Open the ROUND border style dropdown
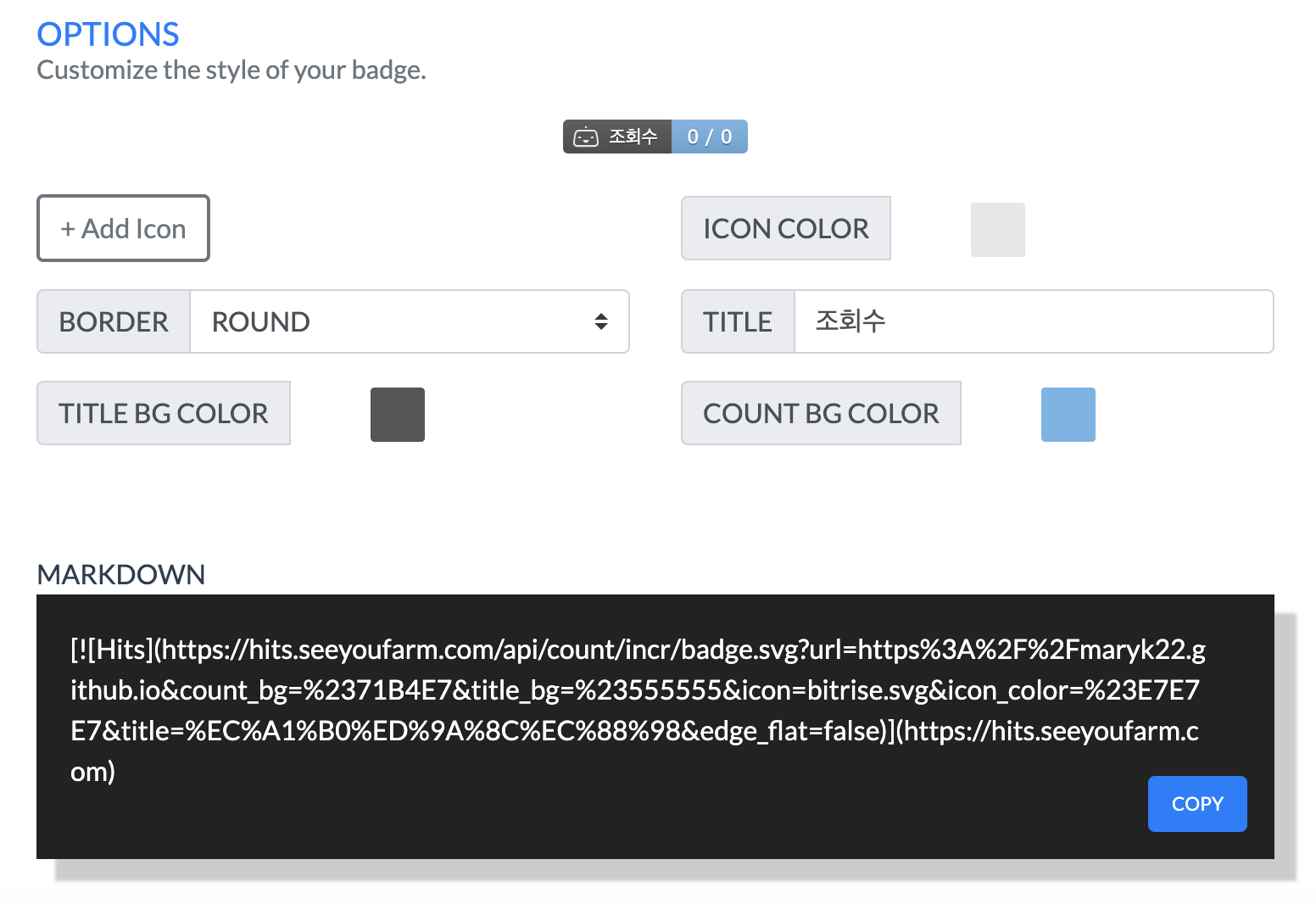 coord(409,321)
